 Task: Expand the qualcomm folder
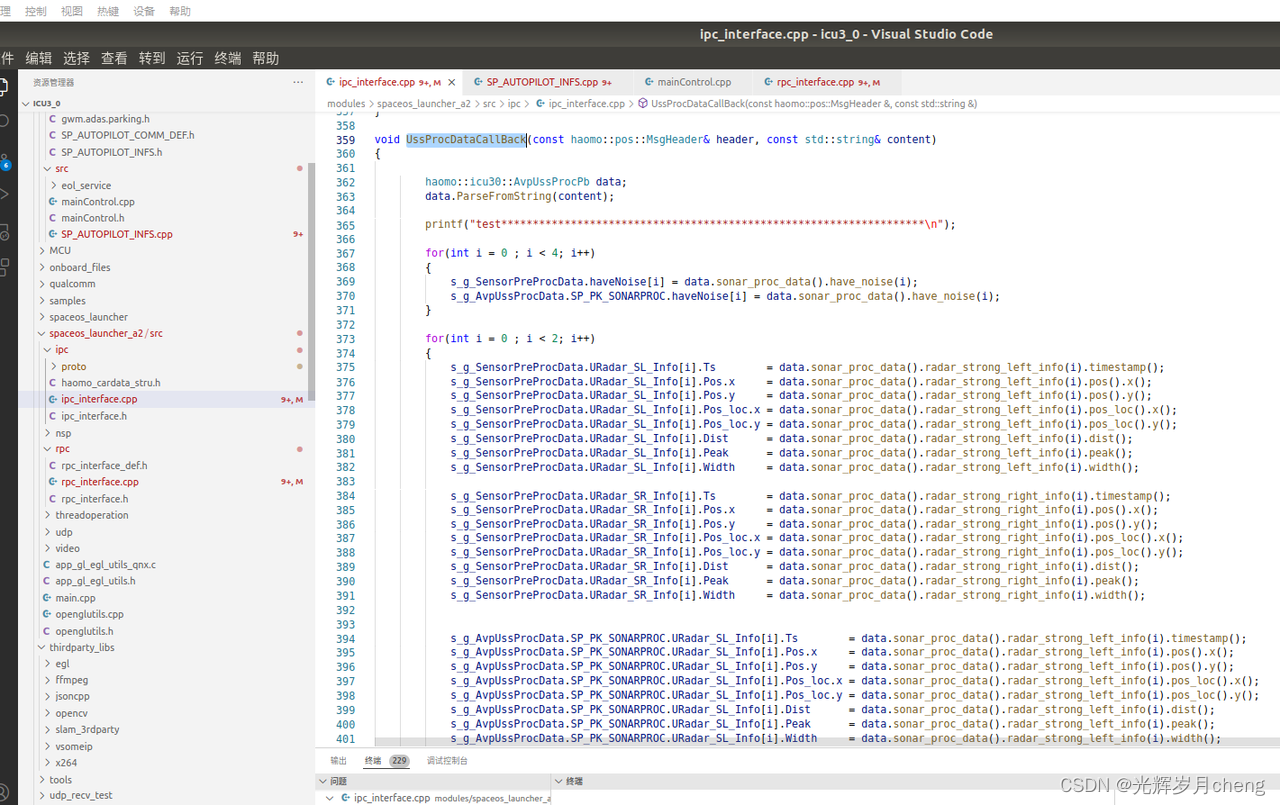(165, 284)
